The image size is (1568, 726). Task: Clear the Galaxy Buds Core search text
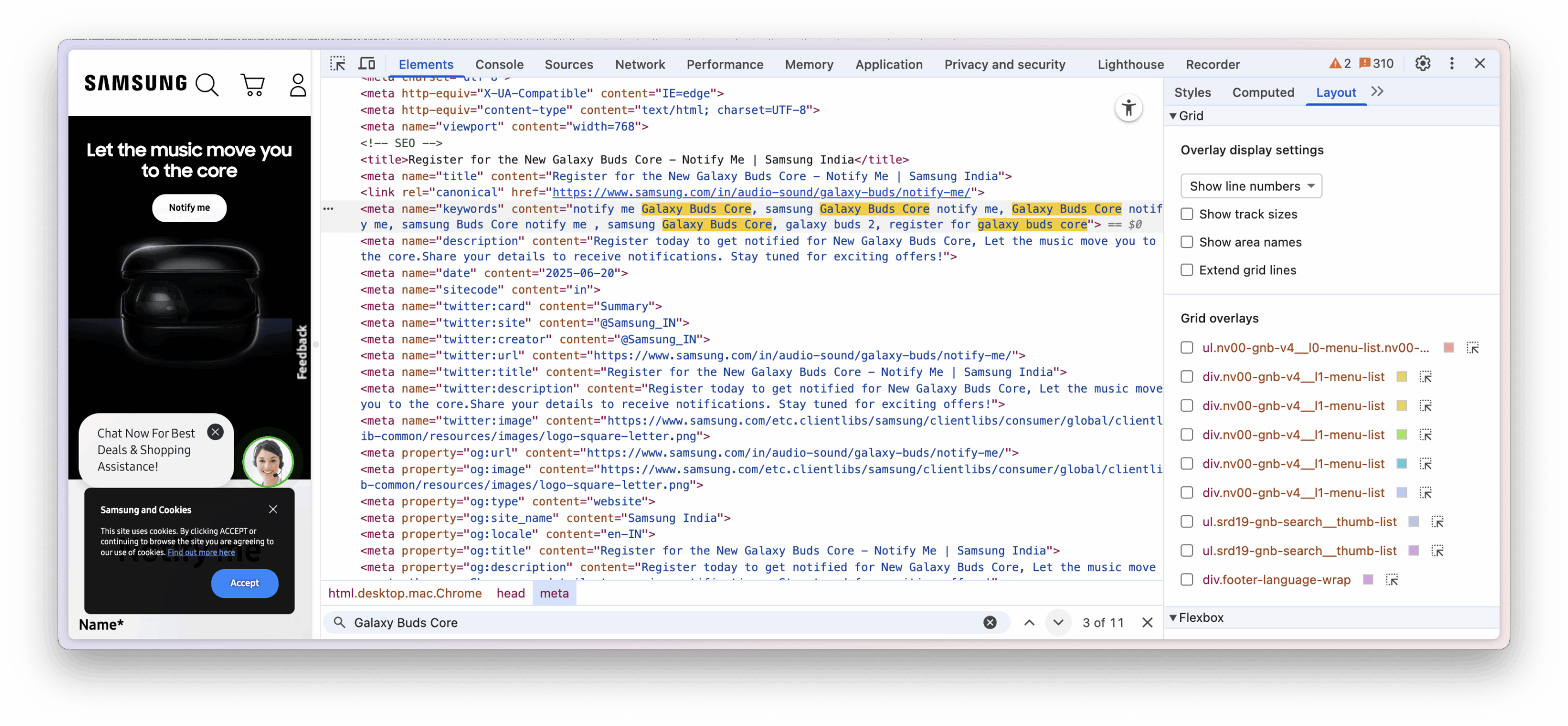tap(990, 623)
